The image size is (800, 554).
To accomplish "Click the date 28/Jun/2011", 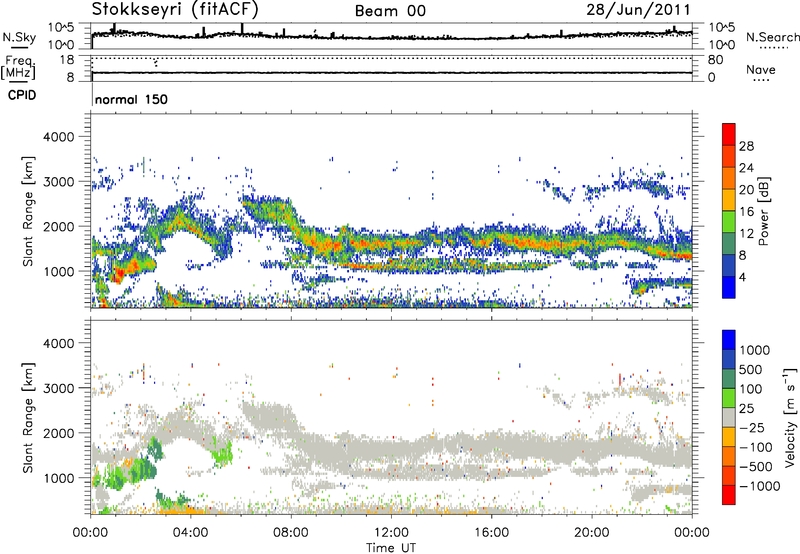I will [x=638, y=10].
